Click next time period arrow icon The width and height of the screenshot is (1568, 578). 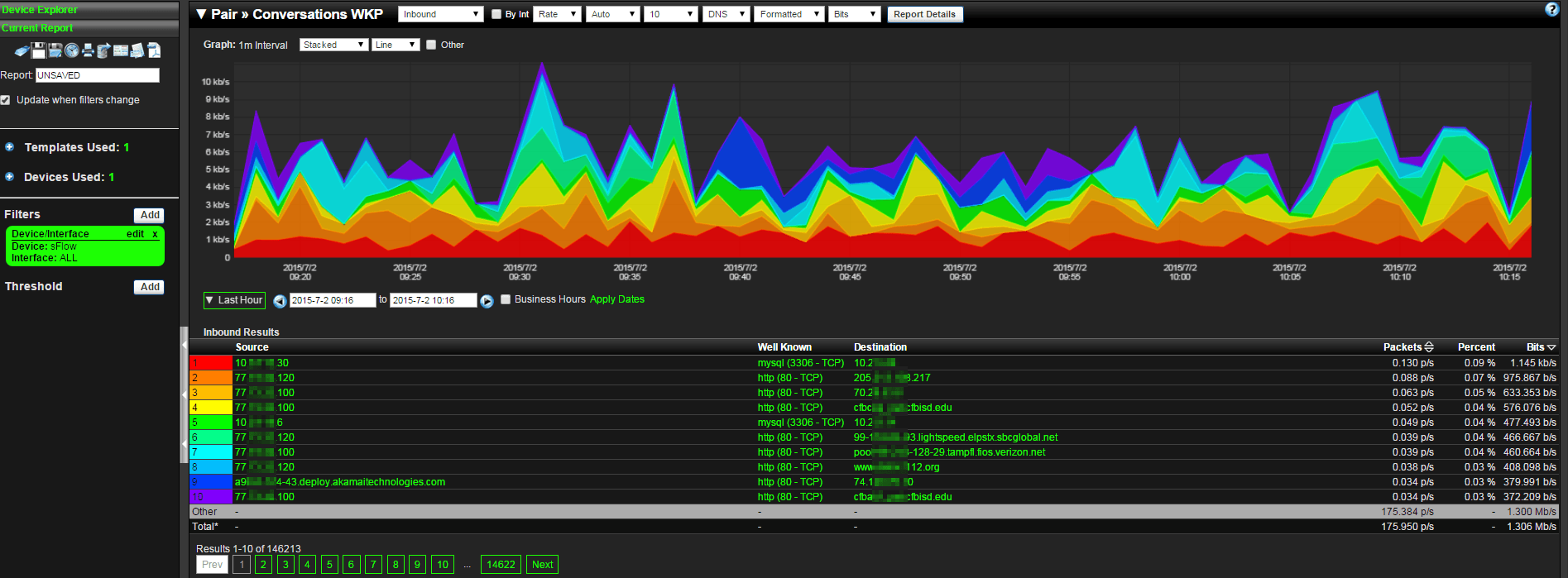point(487,301)
